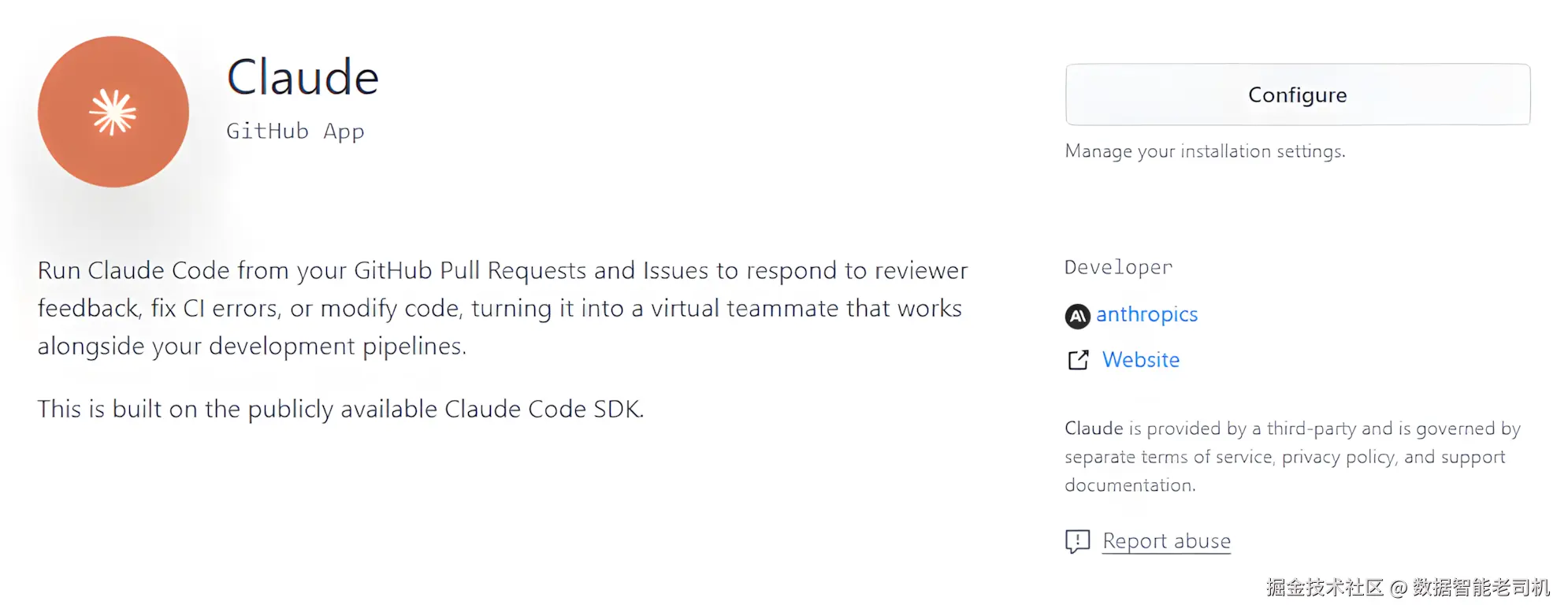Click the Claude app title heading
This screenshot has width=1568, height=616.
[303, 77]
